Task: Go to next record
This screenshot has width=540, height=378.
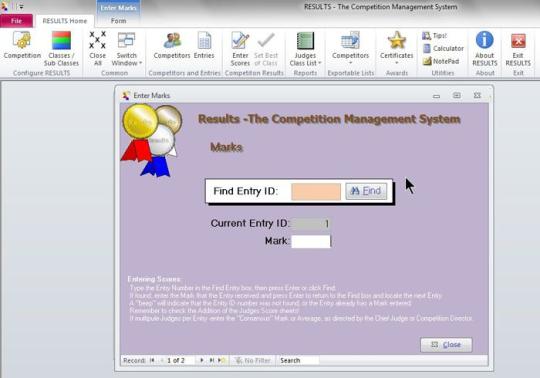Action: [x=202, y=360]
